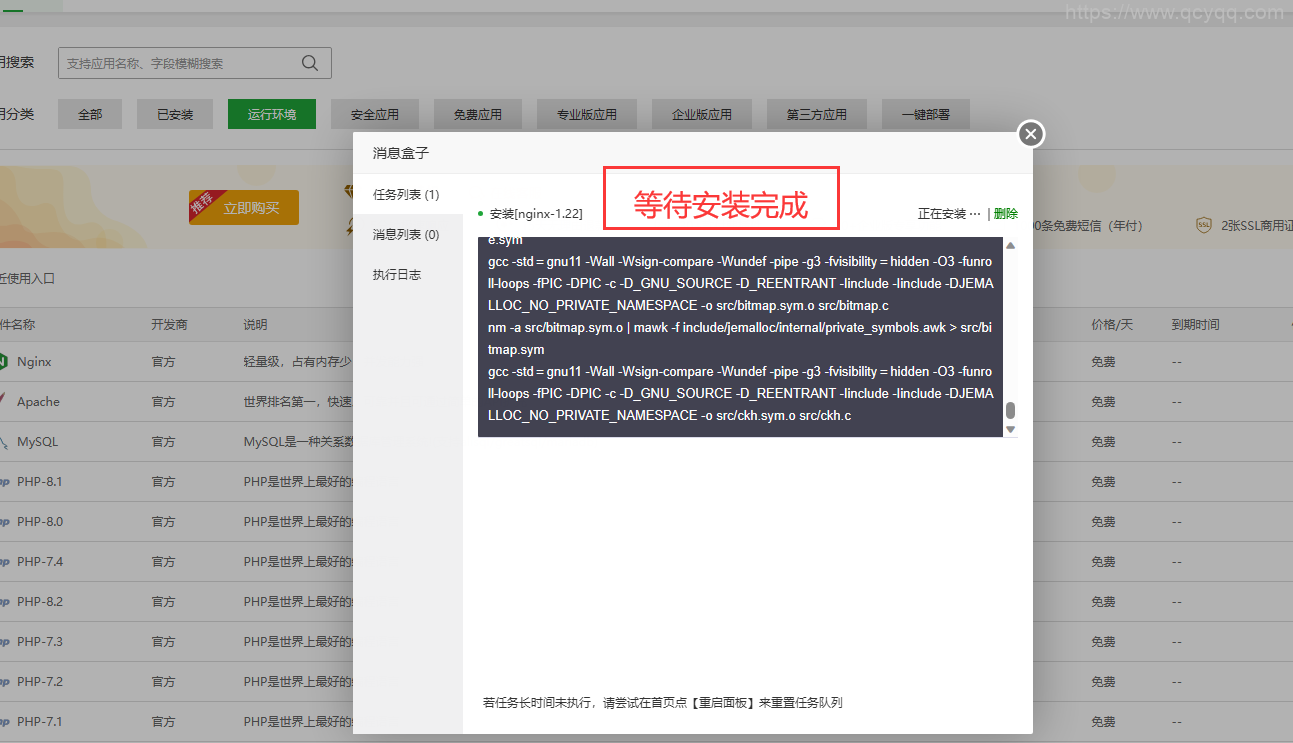Click the Nginx logo icon

click(x=4, y=361)
